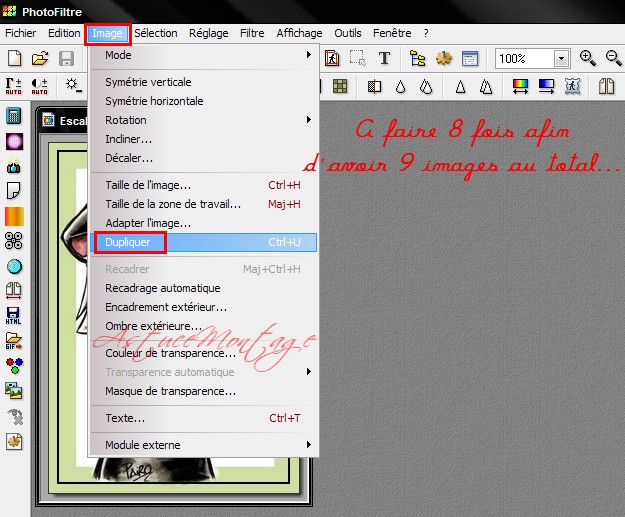The image size is (625, 517).
Task: Open the Réglage menu
Action: coord(208,33)
